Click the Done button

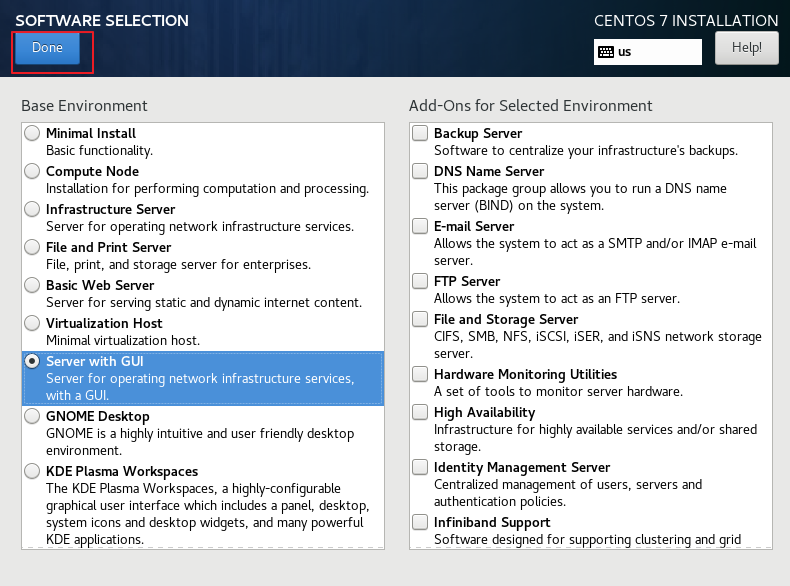point(47,48)
